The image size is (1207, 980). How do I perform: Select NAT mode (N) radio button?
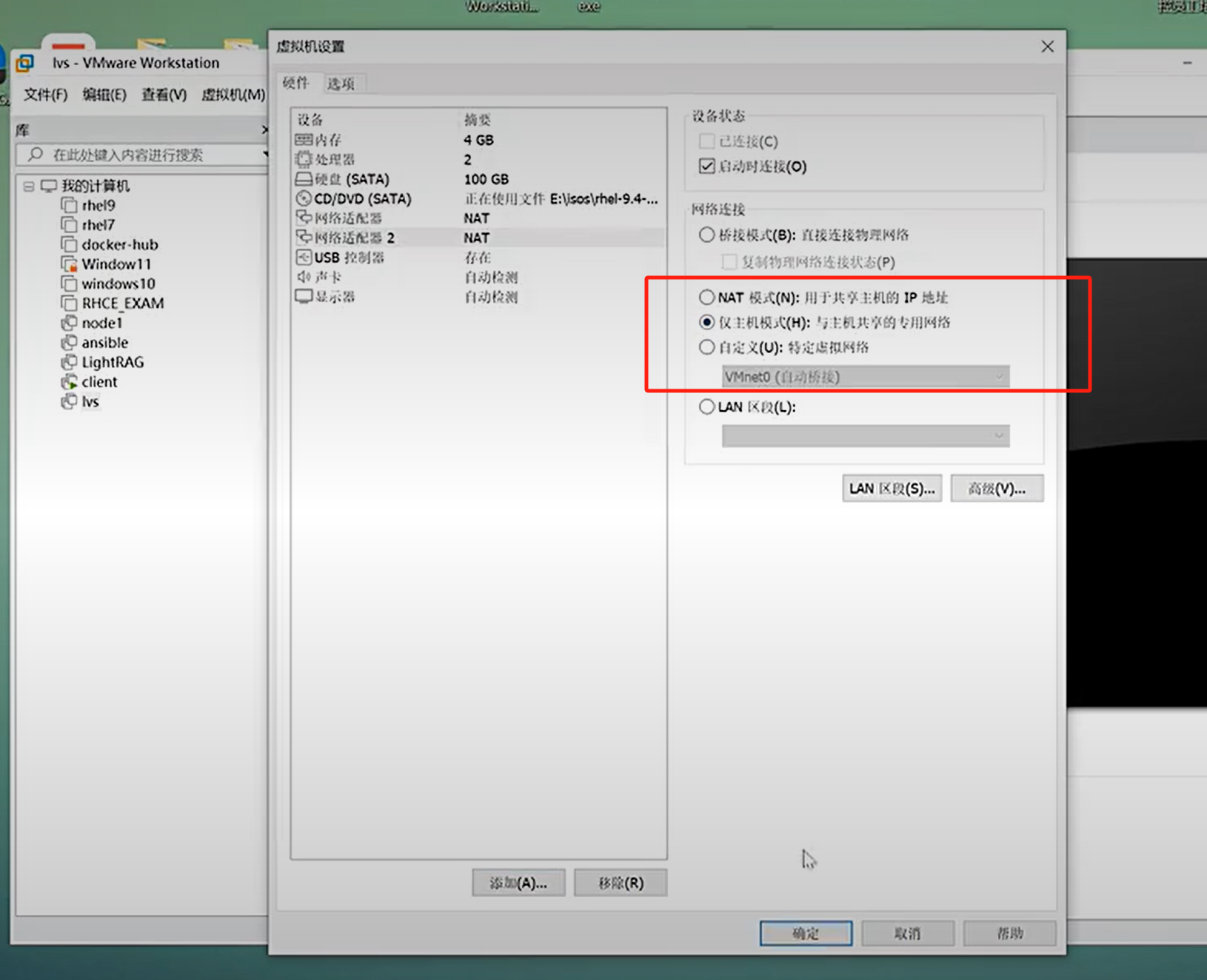706,297
